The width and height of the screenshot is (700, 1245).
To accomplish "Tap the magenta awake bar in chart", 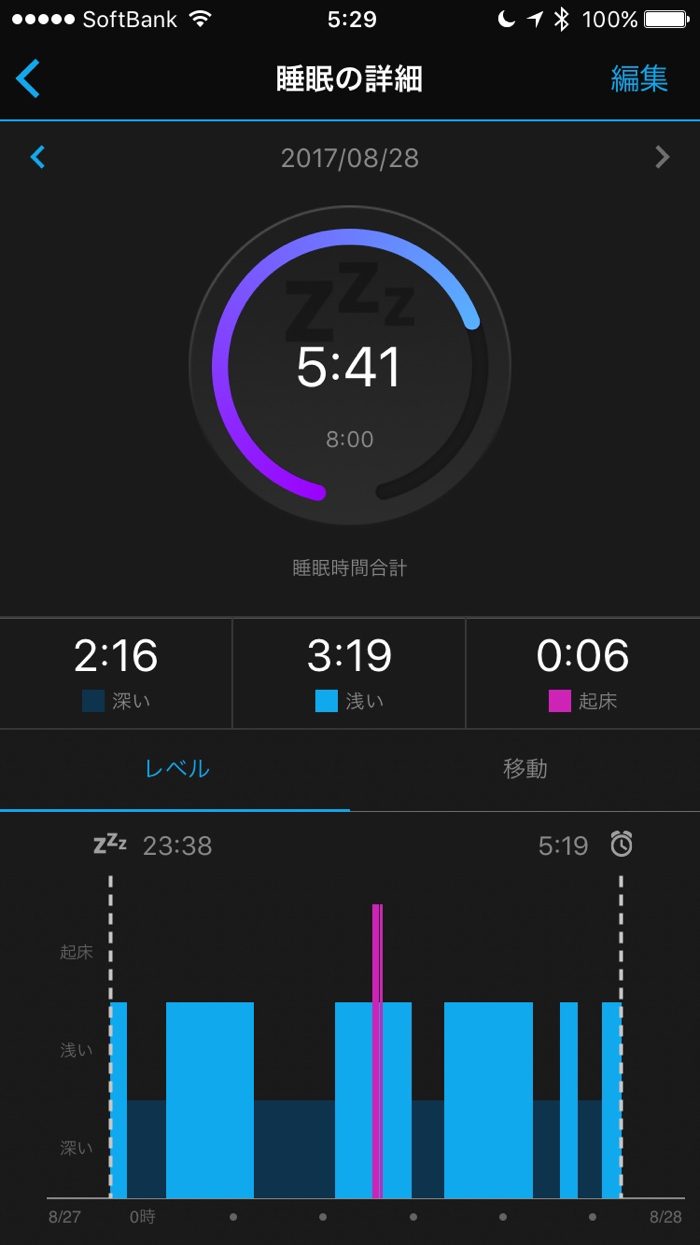I will pyautogui.click(x=377, y=1050).
